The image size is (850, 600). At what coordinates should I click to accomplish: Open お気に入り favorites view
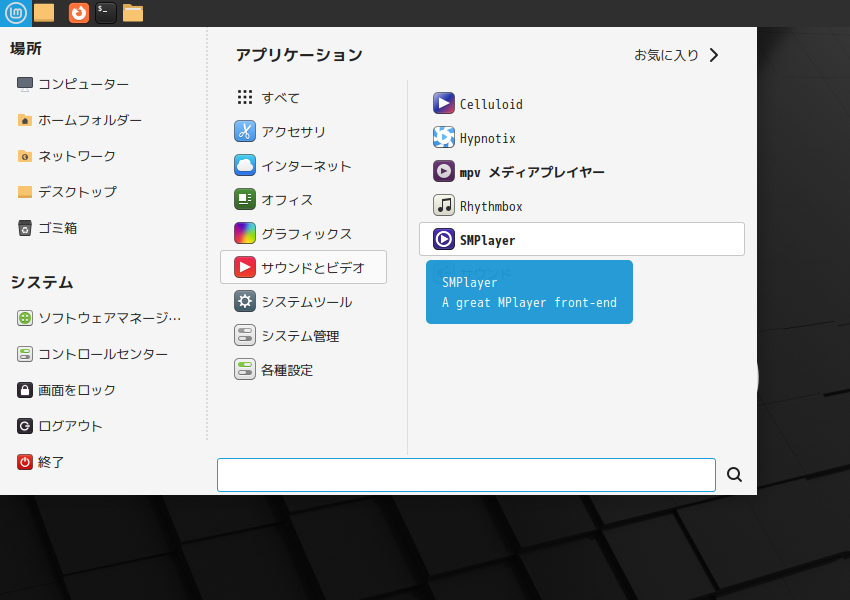coord(666,55)
